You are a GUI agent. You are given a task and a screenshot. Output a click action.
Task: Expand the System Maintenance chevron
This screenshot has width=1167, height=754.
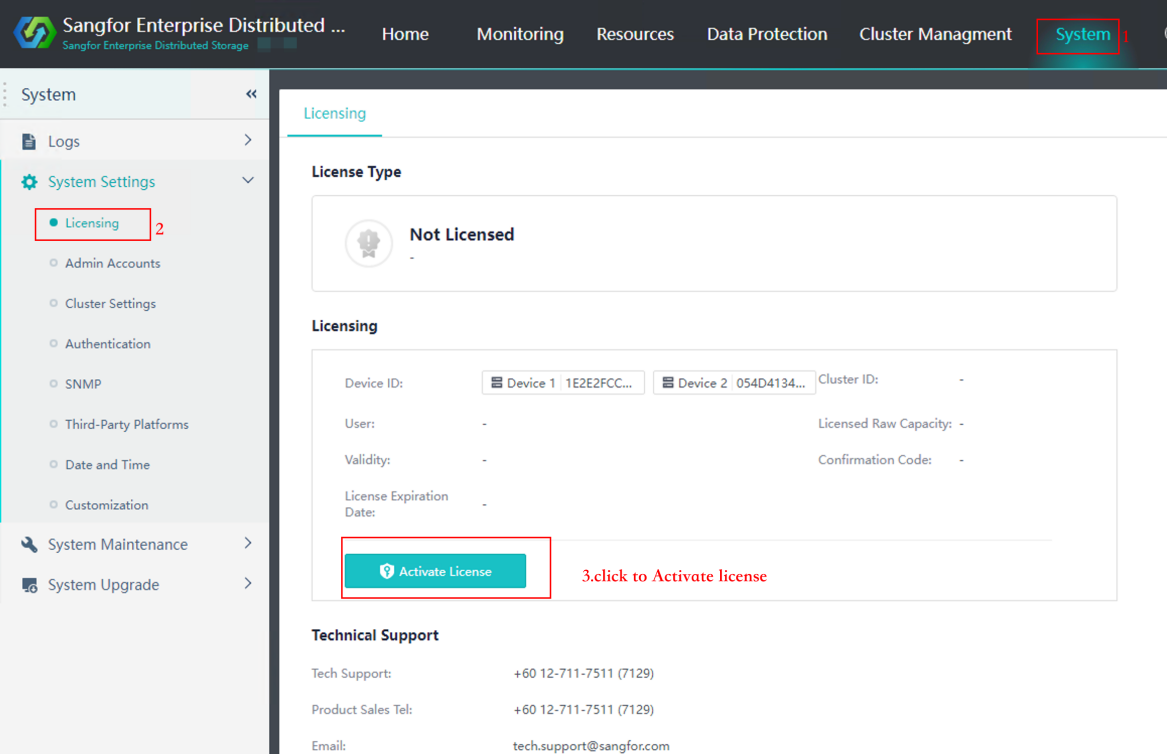248,543
